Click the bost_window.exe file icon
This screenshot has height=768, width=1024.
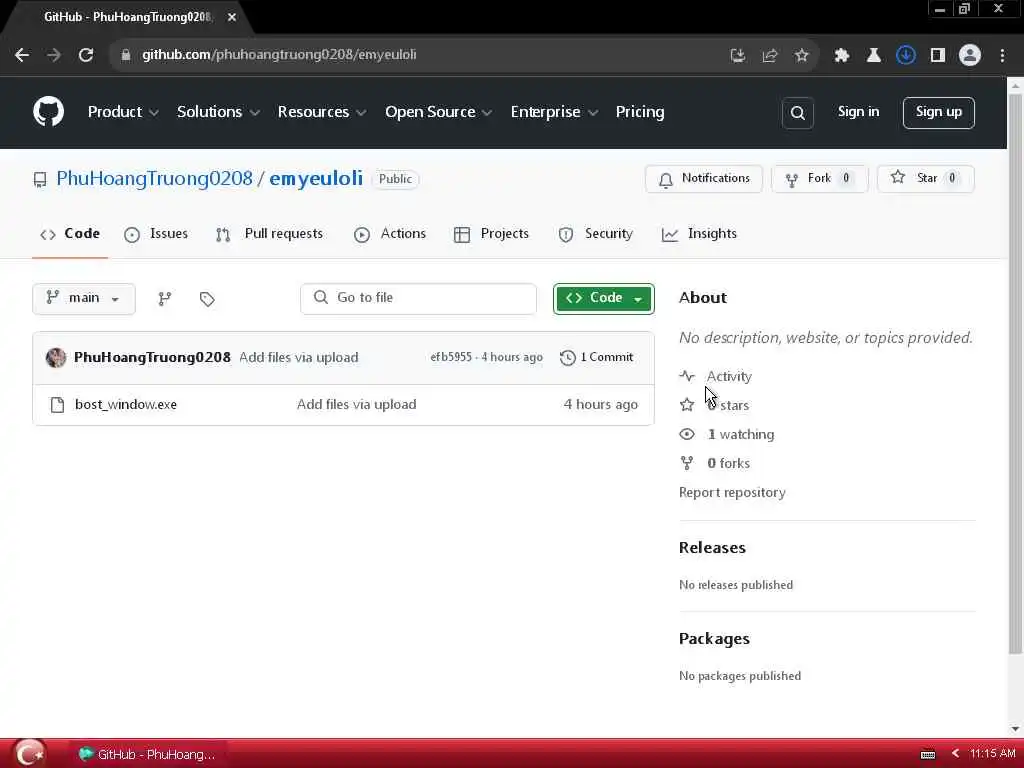[x=57, y=405]
